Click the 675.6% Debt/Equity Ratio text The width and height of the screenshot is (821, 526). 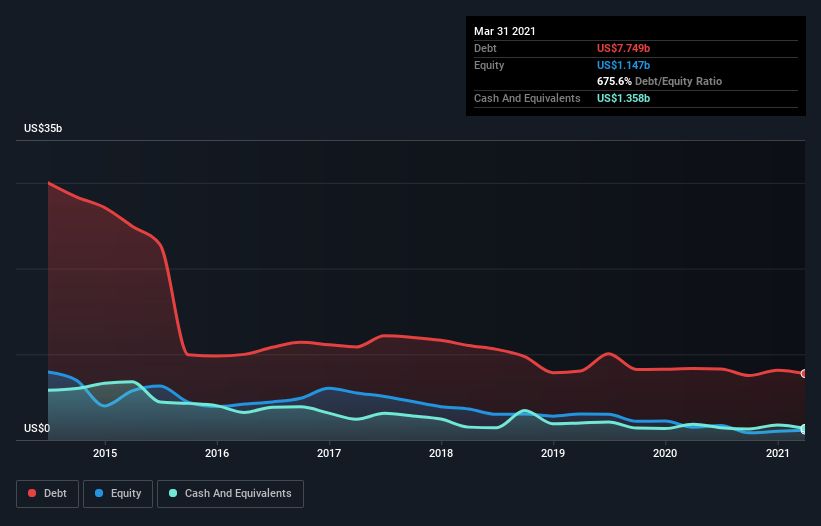[659, 81]
